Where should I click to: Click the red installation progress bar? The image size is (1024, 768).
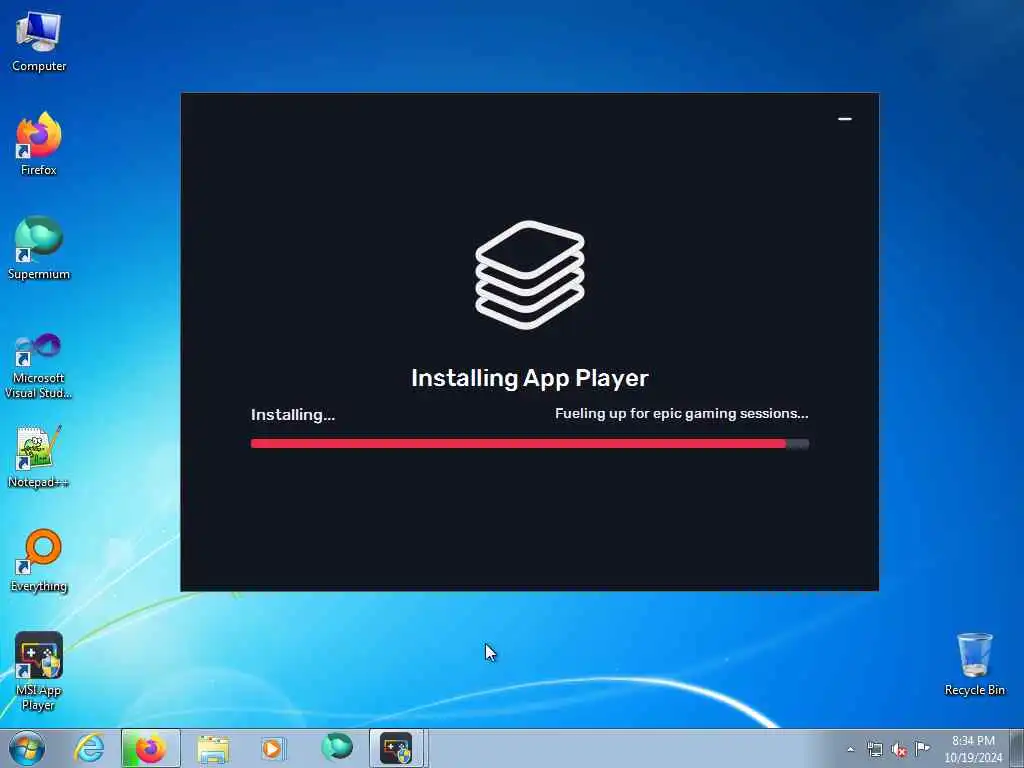[530, 444]
